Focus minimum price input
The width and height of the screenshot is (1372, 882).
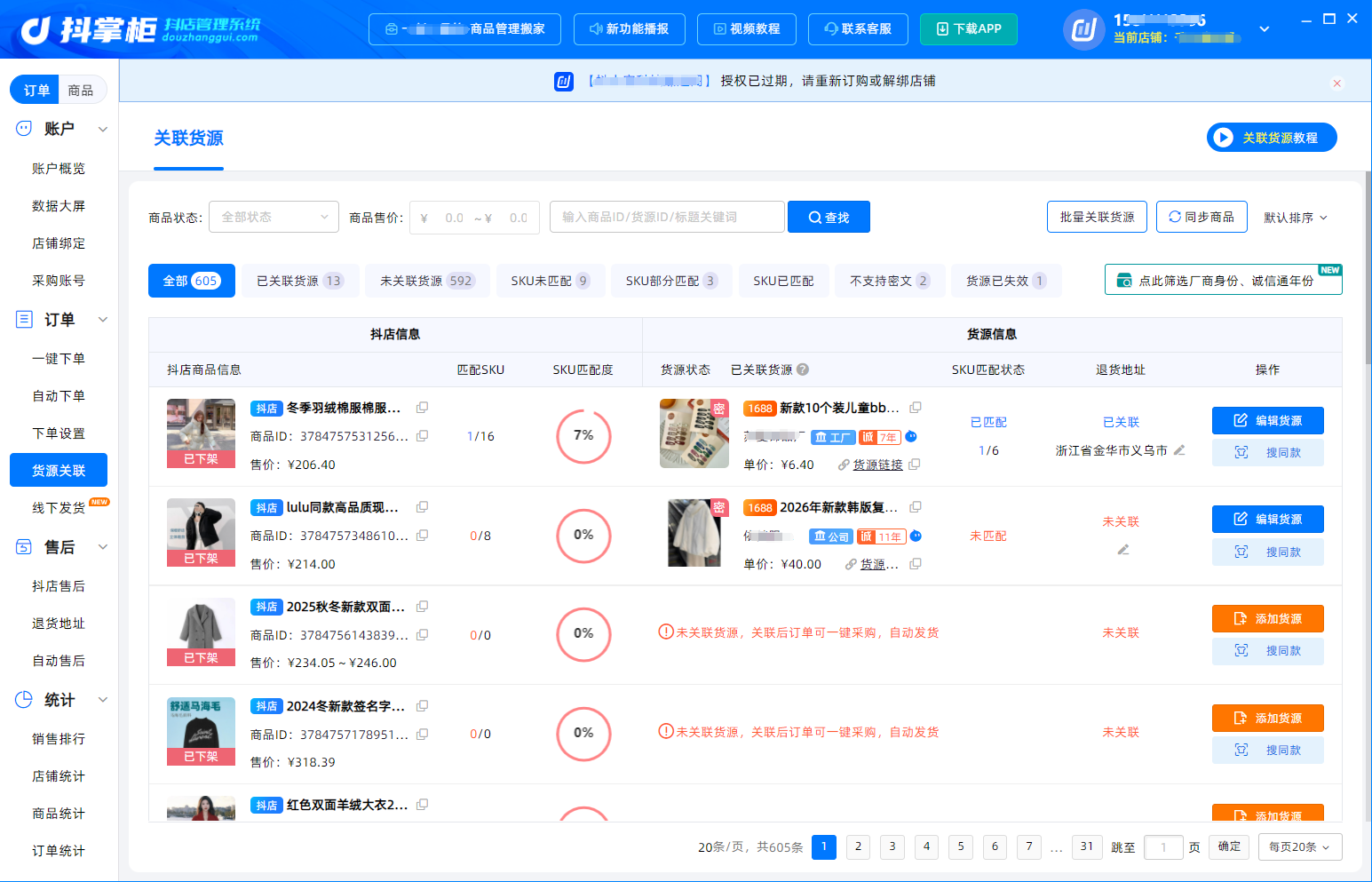[454, 218]
